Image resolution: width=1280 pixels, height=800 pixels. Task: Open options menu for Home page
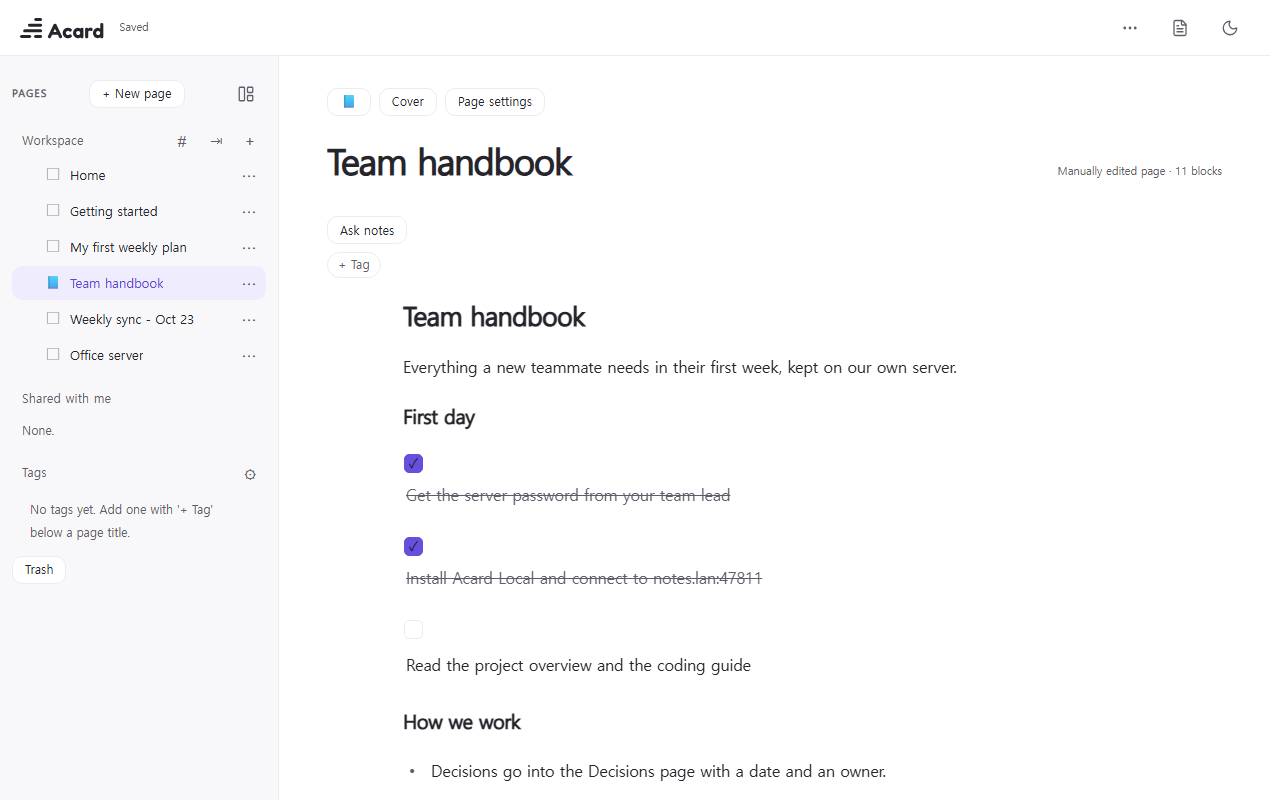249,176
